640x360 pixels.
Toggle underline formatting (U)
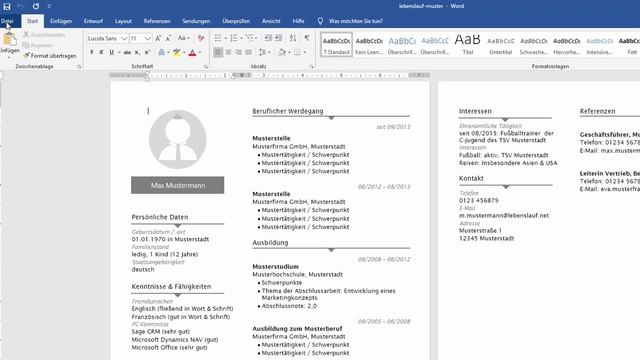pos(111,52)
